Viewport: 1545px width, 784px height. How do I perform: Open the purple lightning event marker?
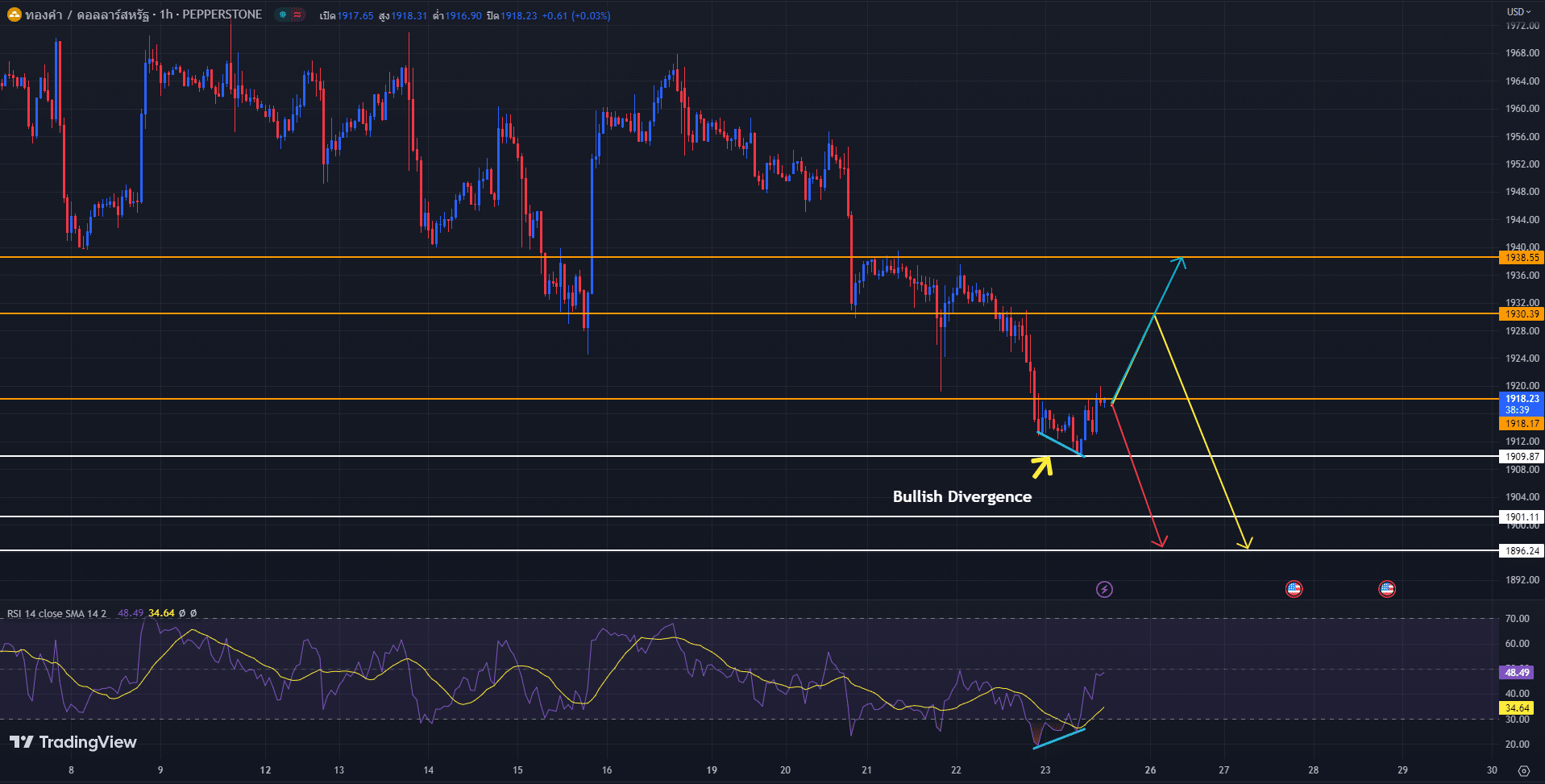[1104, 590]
